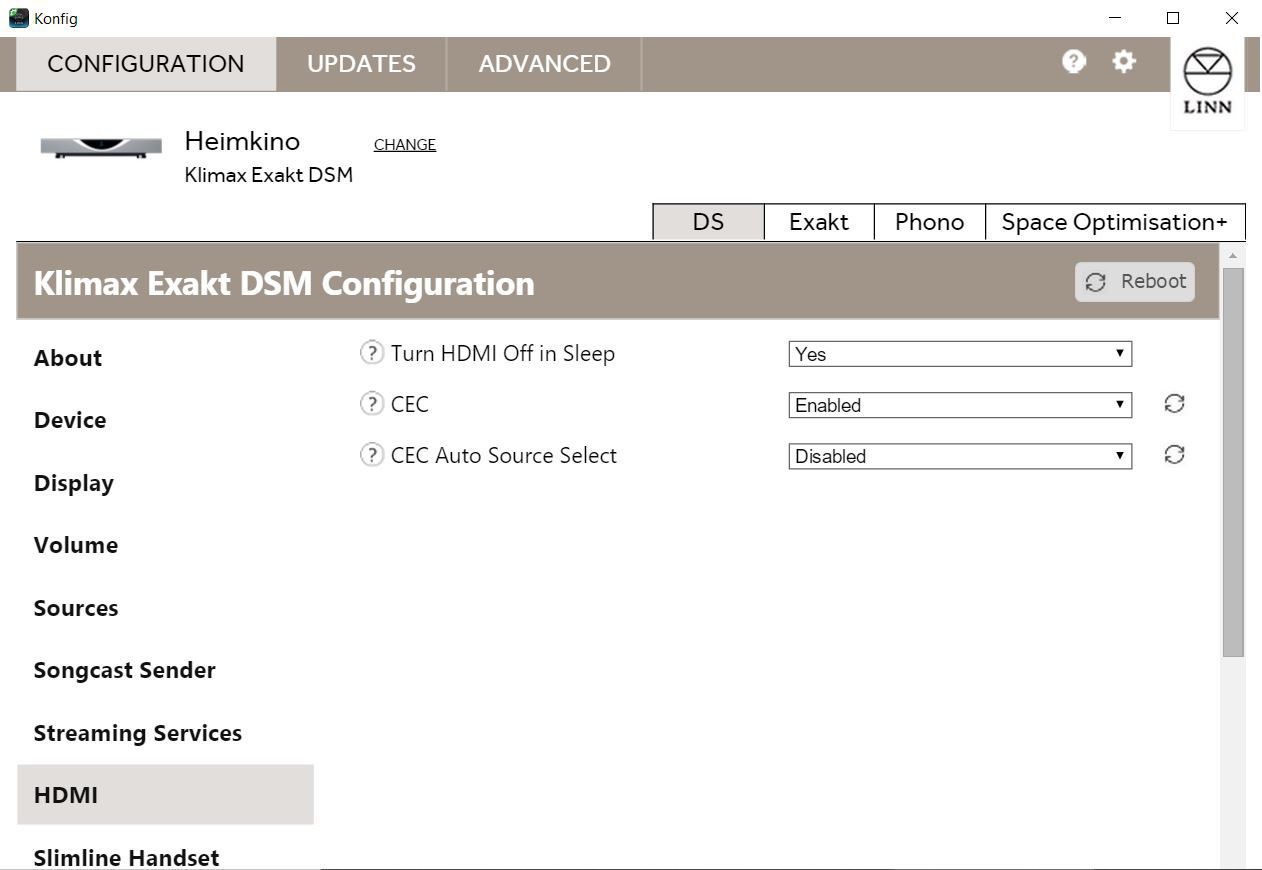The width and height of the screenshot is (1262, 870).
Task: Click the Linn logo
Action: [x=1207, y=82]
